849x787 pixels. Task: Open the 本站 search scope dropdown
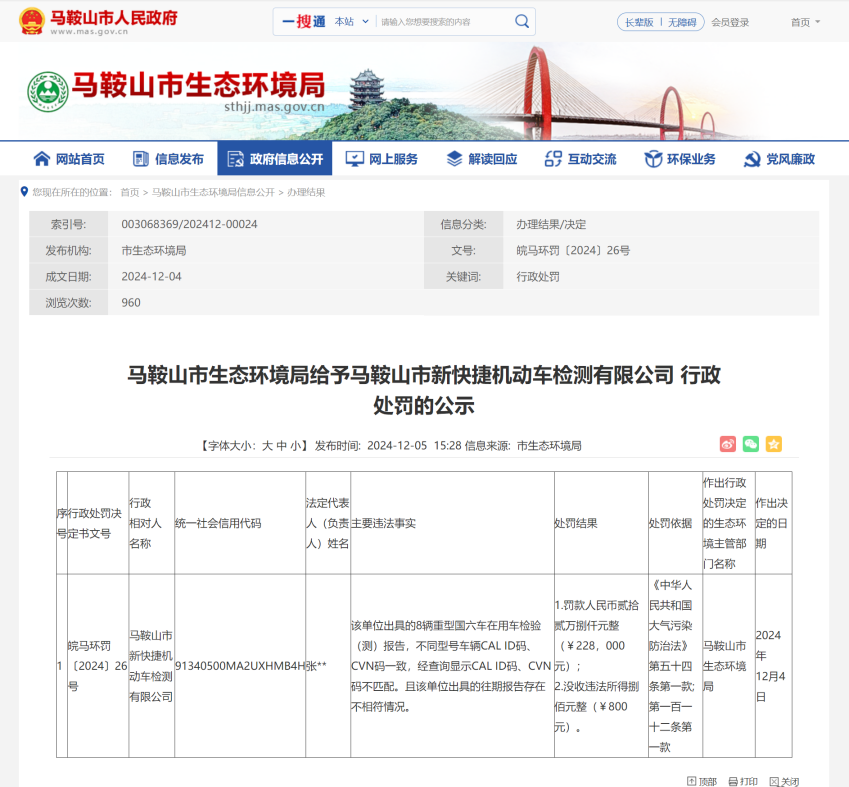(x=351, y=22)
